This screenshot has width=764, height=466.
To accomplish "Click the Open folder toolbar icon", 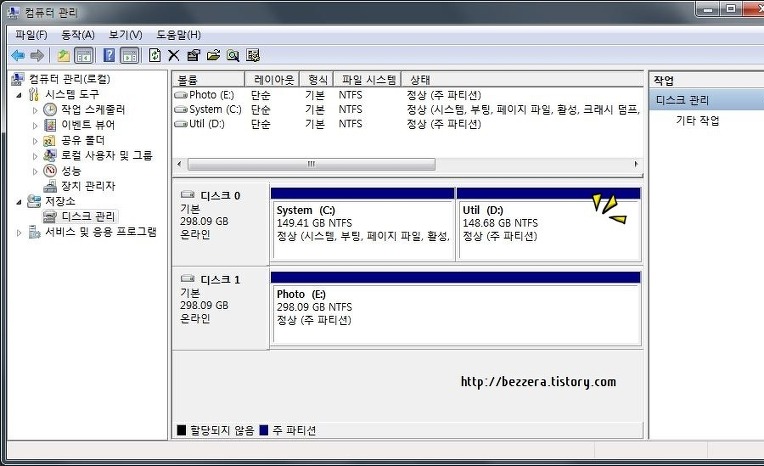I will (x=213, y=56).
